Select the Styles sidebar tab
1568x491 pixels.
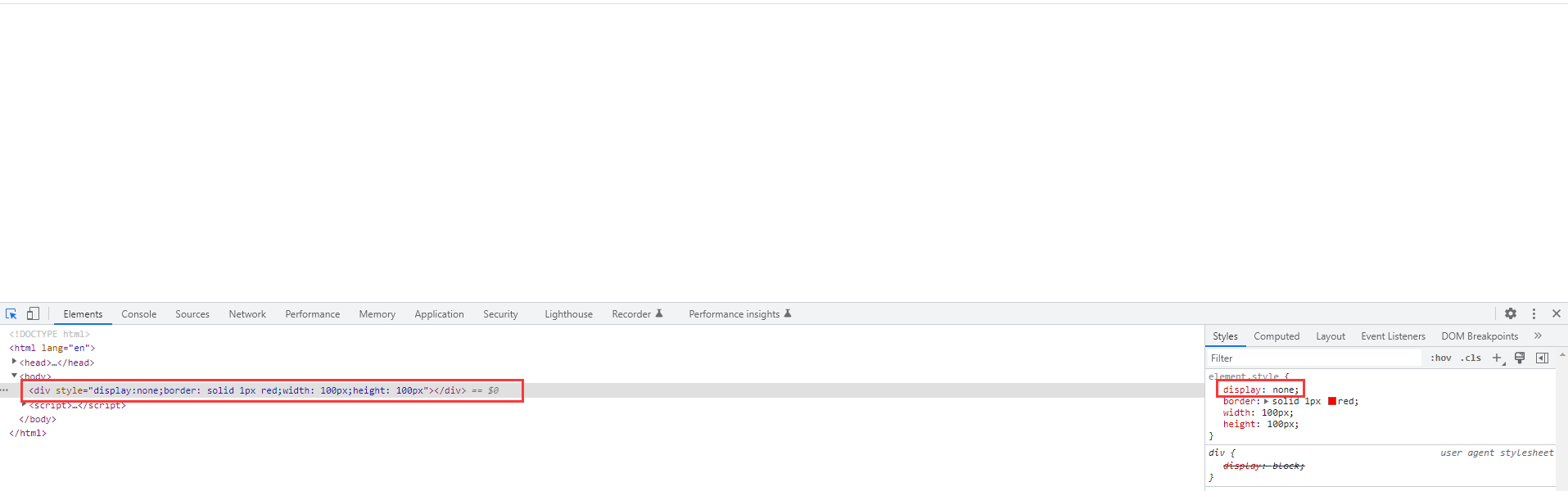point(1225,336)
